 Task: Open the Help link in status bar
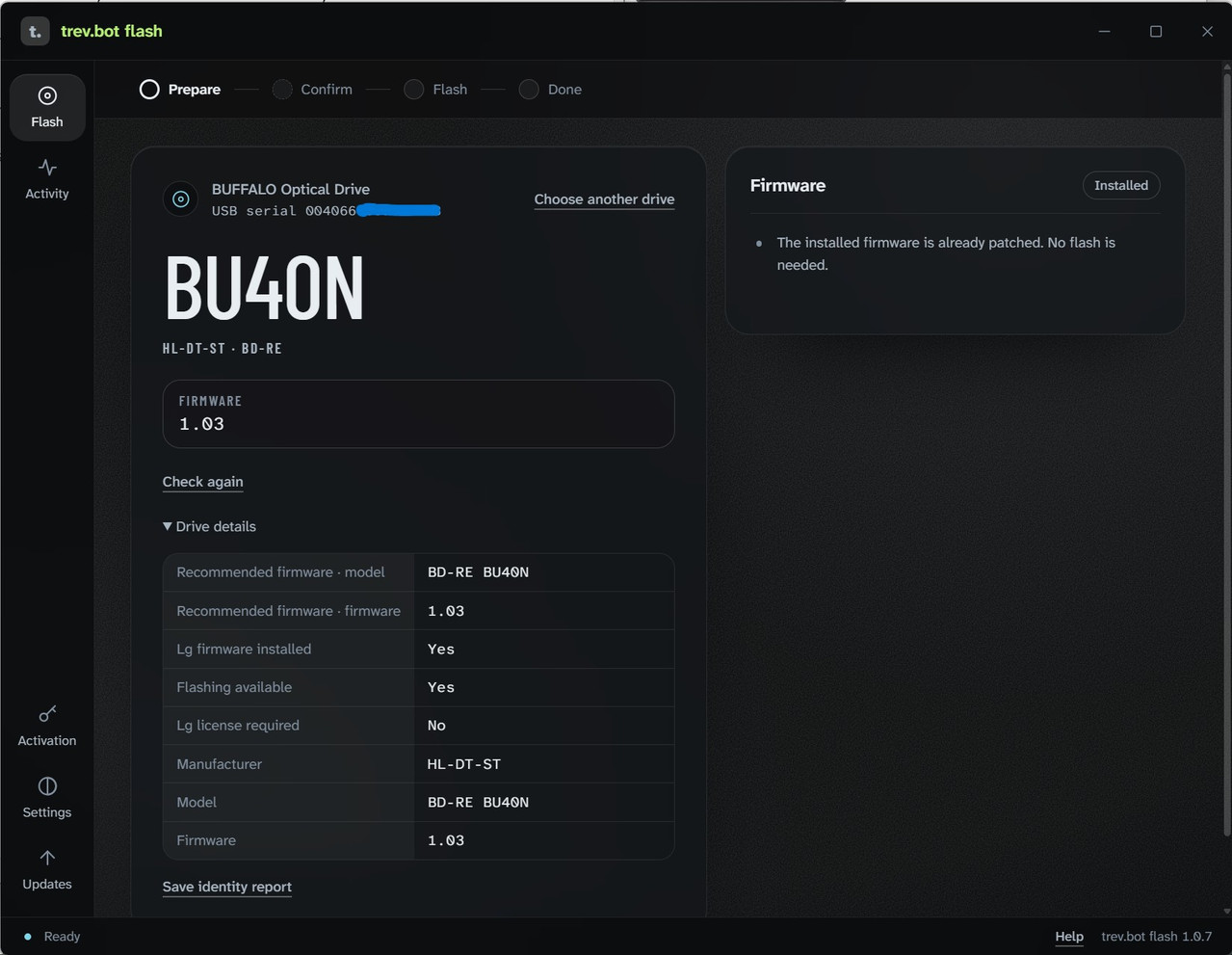tap(1069, 937)
